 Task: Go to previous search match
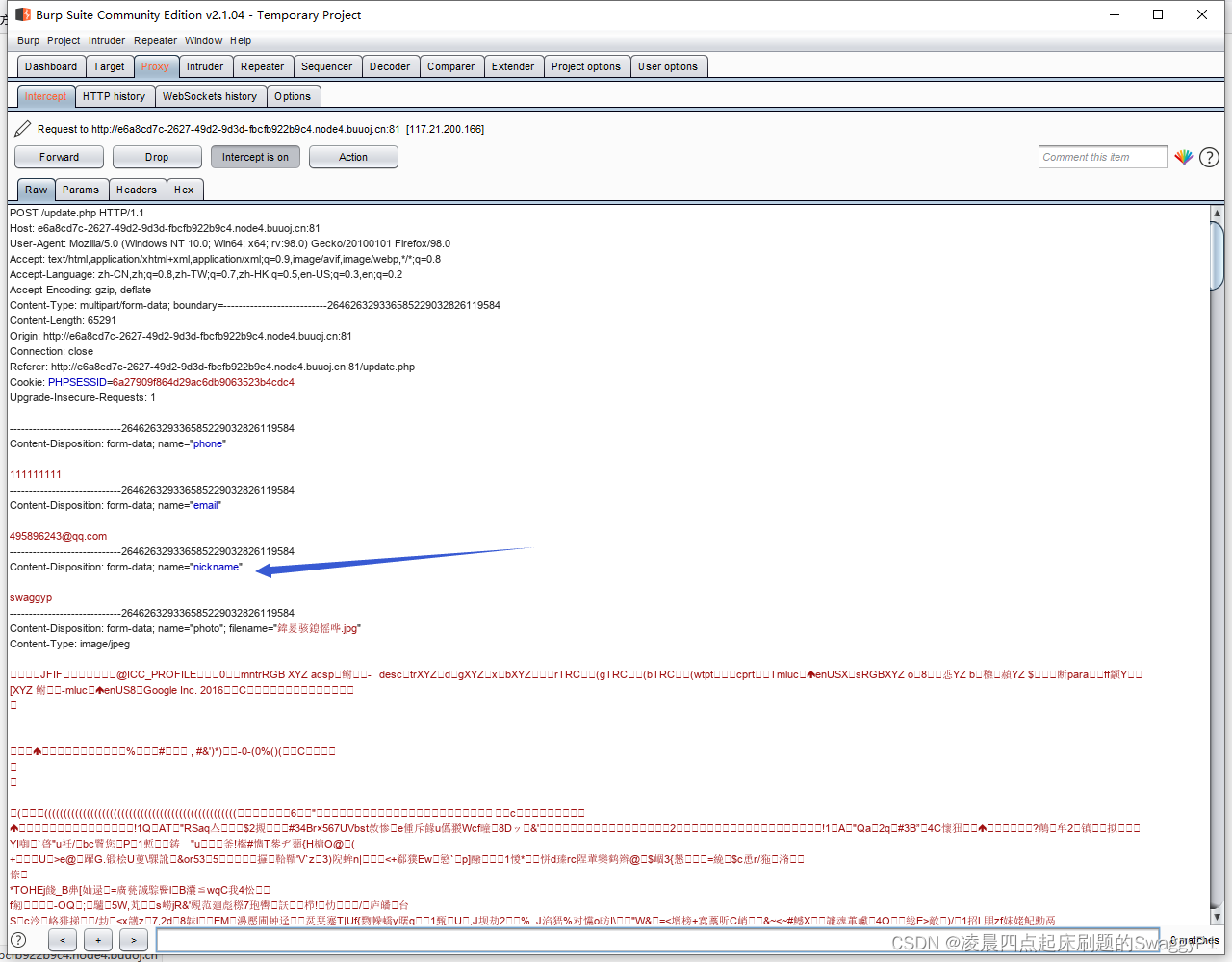(x=63, y=940)
